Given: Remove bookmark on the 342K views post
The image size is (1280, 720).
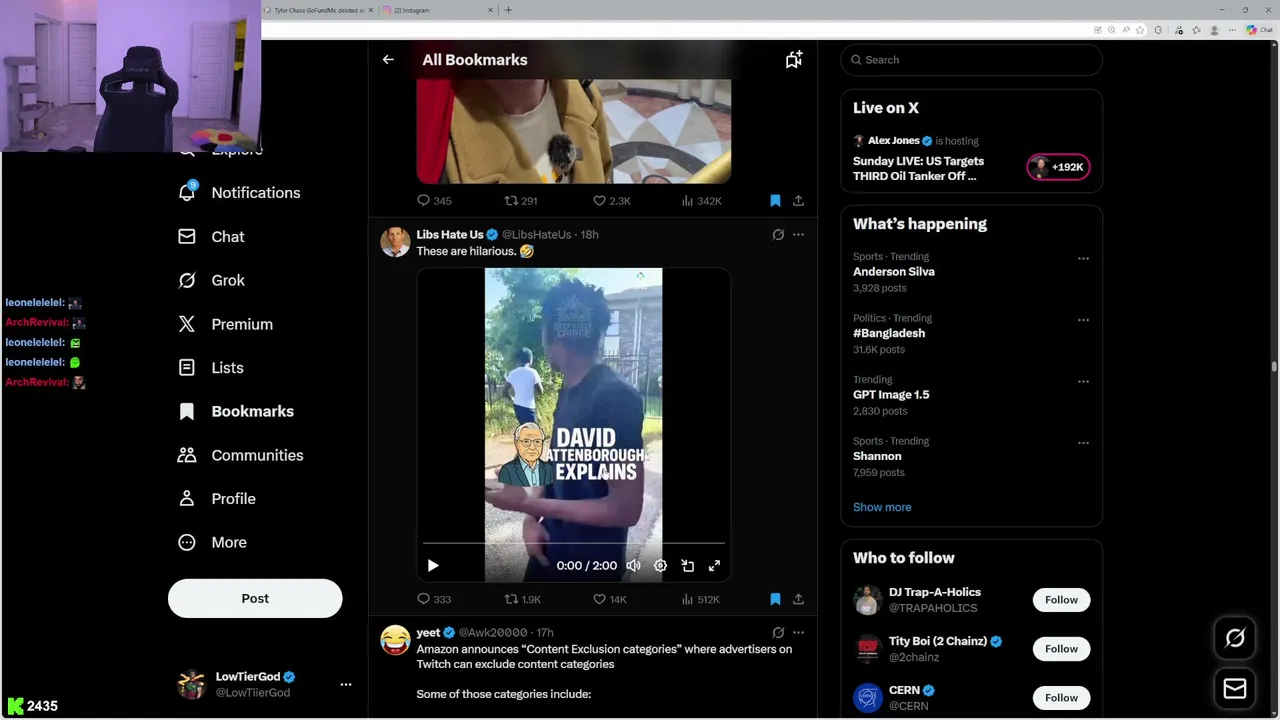Looking at the screenshot, I should (775, 201).
